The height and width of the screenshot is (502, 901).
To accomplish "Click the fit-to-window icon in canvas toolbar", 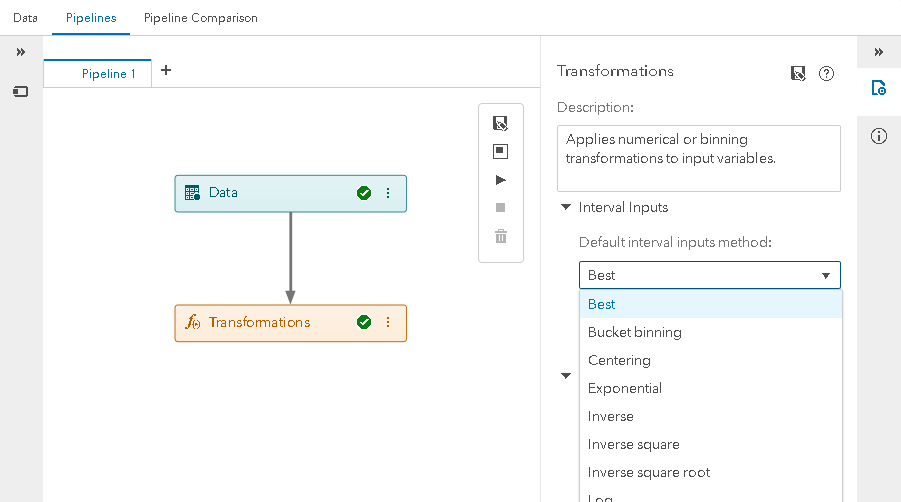I will 501,151.
